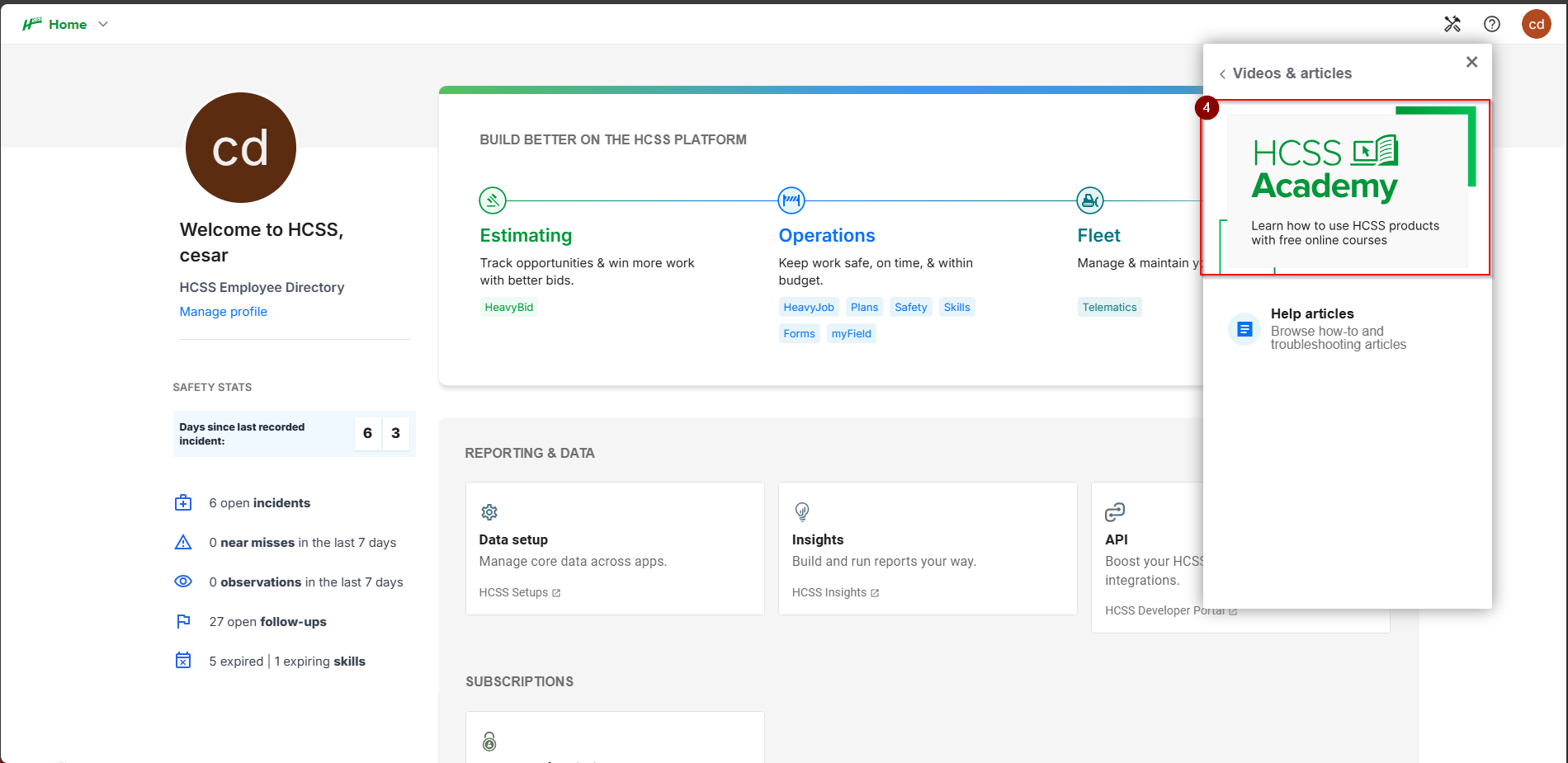Click the Help articles document icon
The height and width of the screenshot is (763, 1568).
coord(1244,329)
